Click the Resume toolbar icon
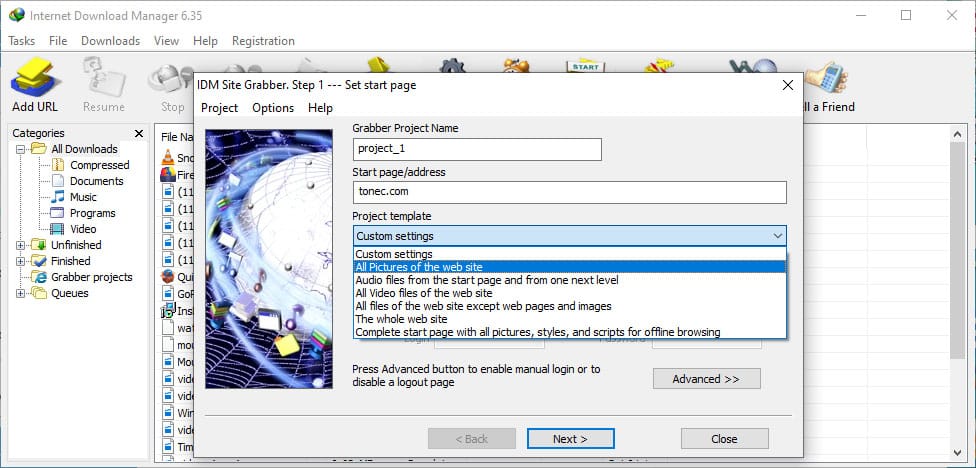 104,82
